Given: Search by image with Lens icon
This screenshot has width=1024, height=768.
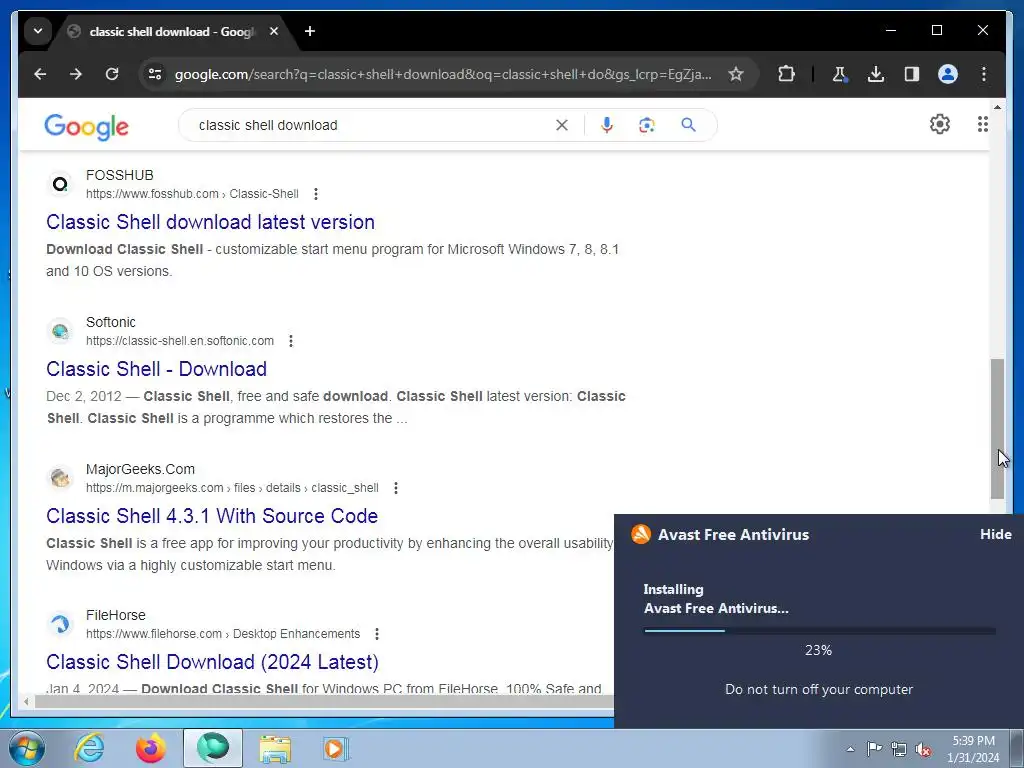Looking at the screenshot, I should [x=647, y=125].
